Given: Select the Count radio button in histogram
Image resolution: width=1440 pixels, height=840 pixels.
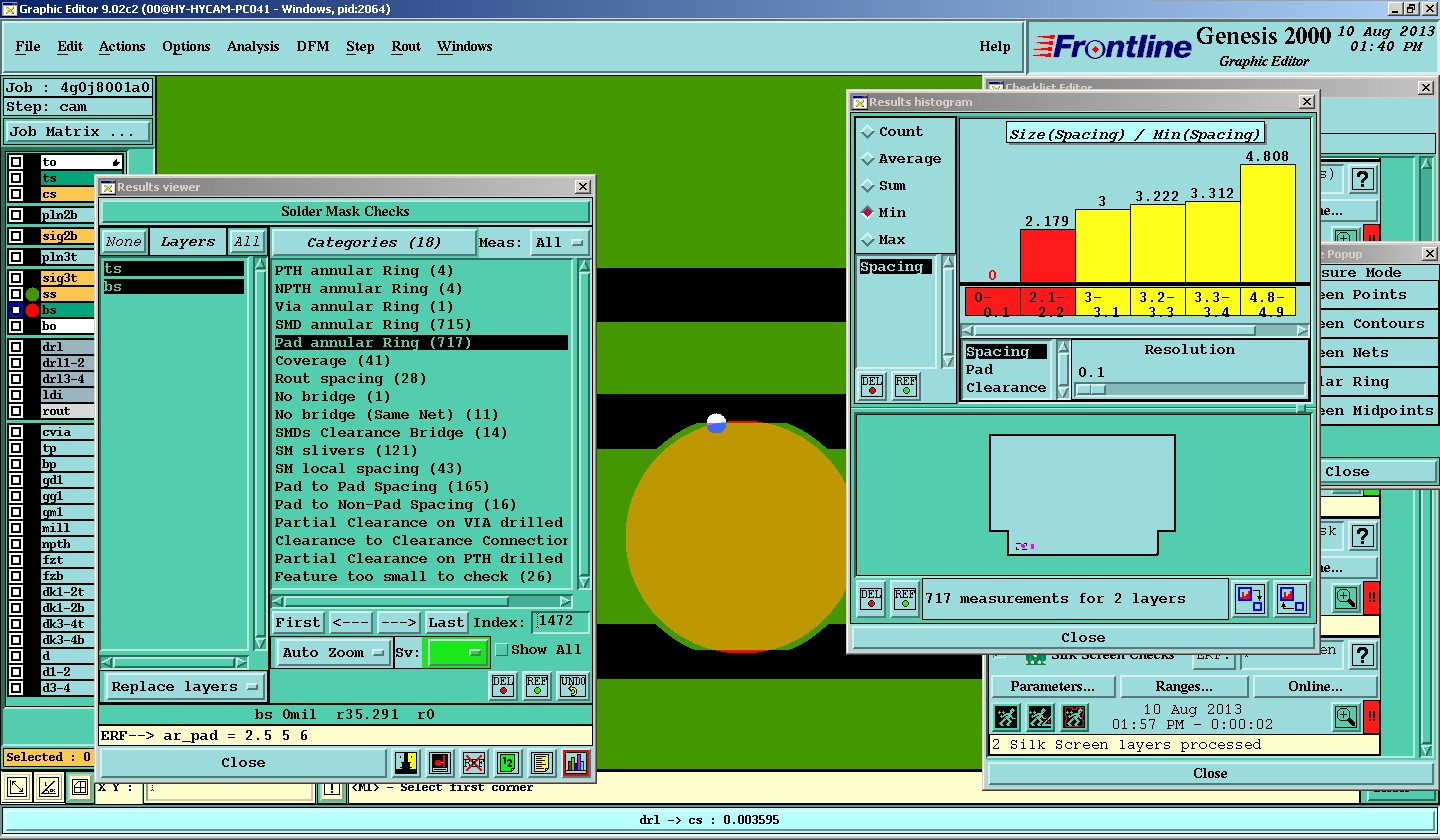Looking at the screenshot, I should 867,132.
